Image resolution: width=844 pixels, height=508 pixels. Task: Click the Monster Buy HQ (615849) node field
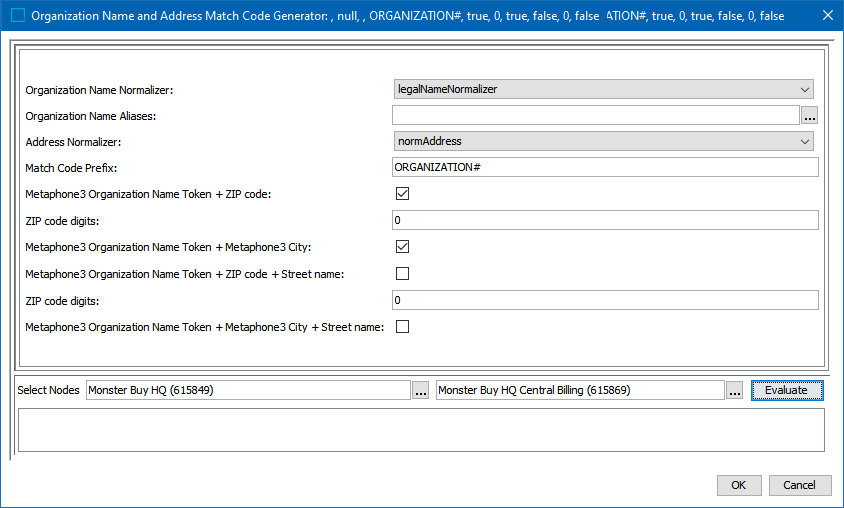coord(248,391)
